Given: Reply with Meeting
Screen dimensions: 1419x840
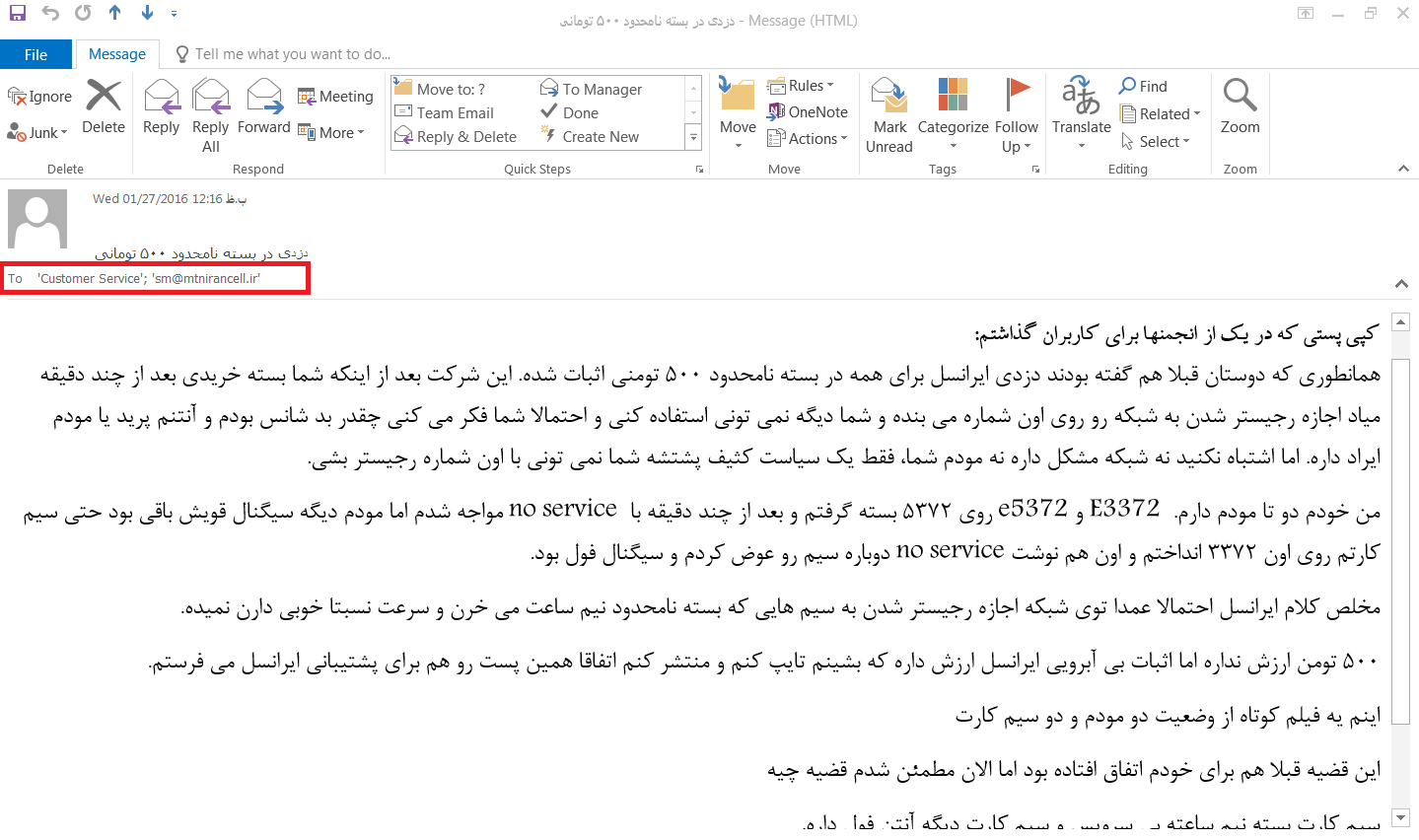Looking at the screenshot, I should [x=335, y=96].
